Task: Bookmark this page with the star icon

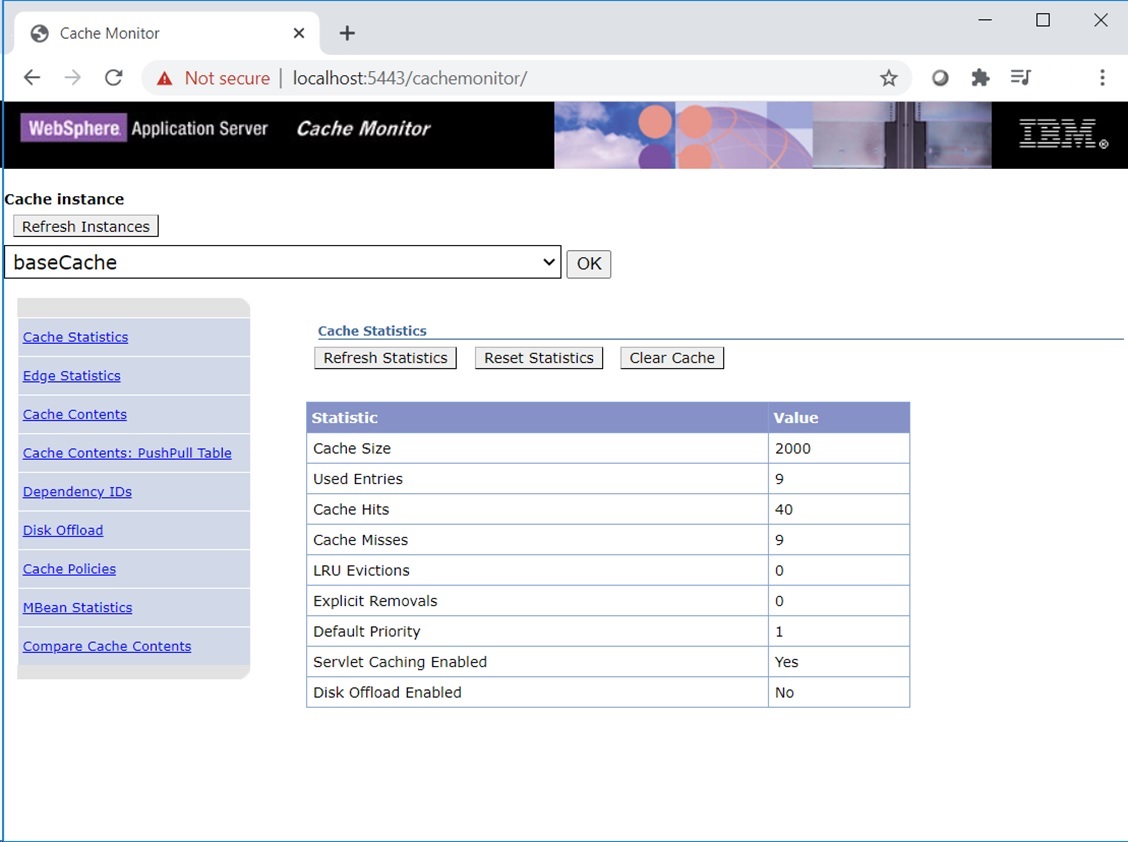Action: click(888, 78)
